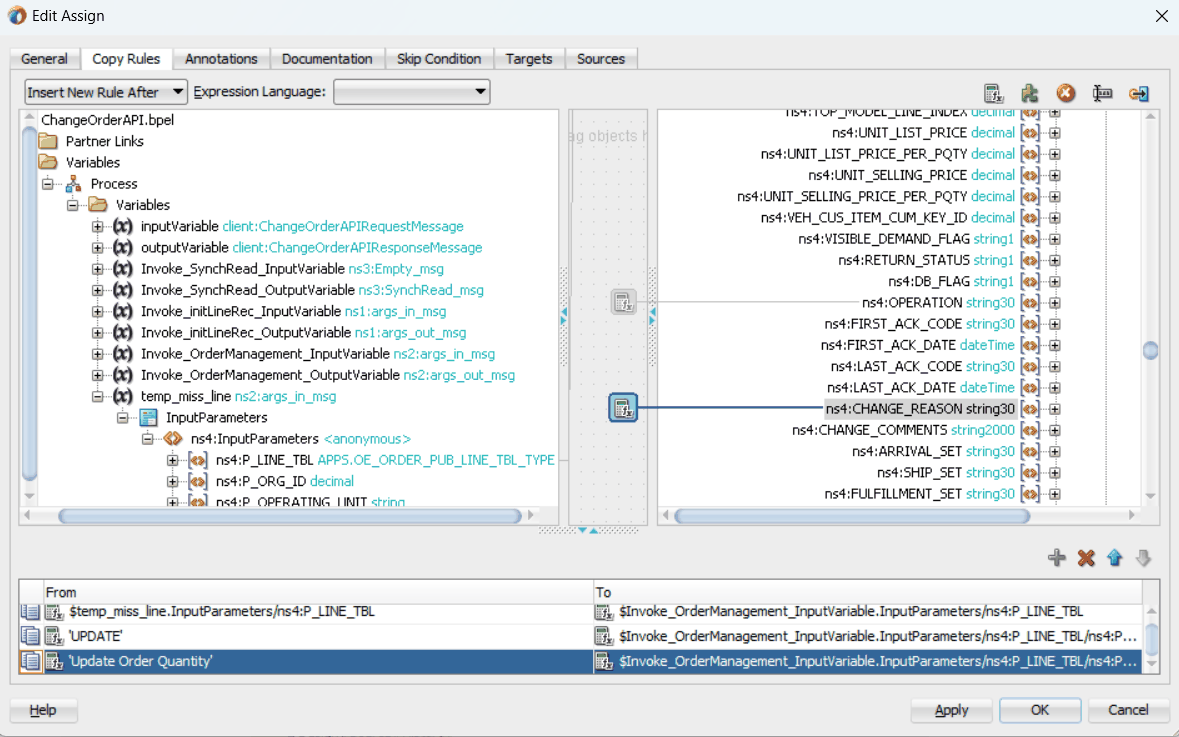Select the $temp_miss_line From rule row
The width and height of the screenshot is (1179, 737).
(319, 611)
